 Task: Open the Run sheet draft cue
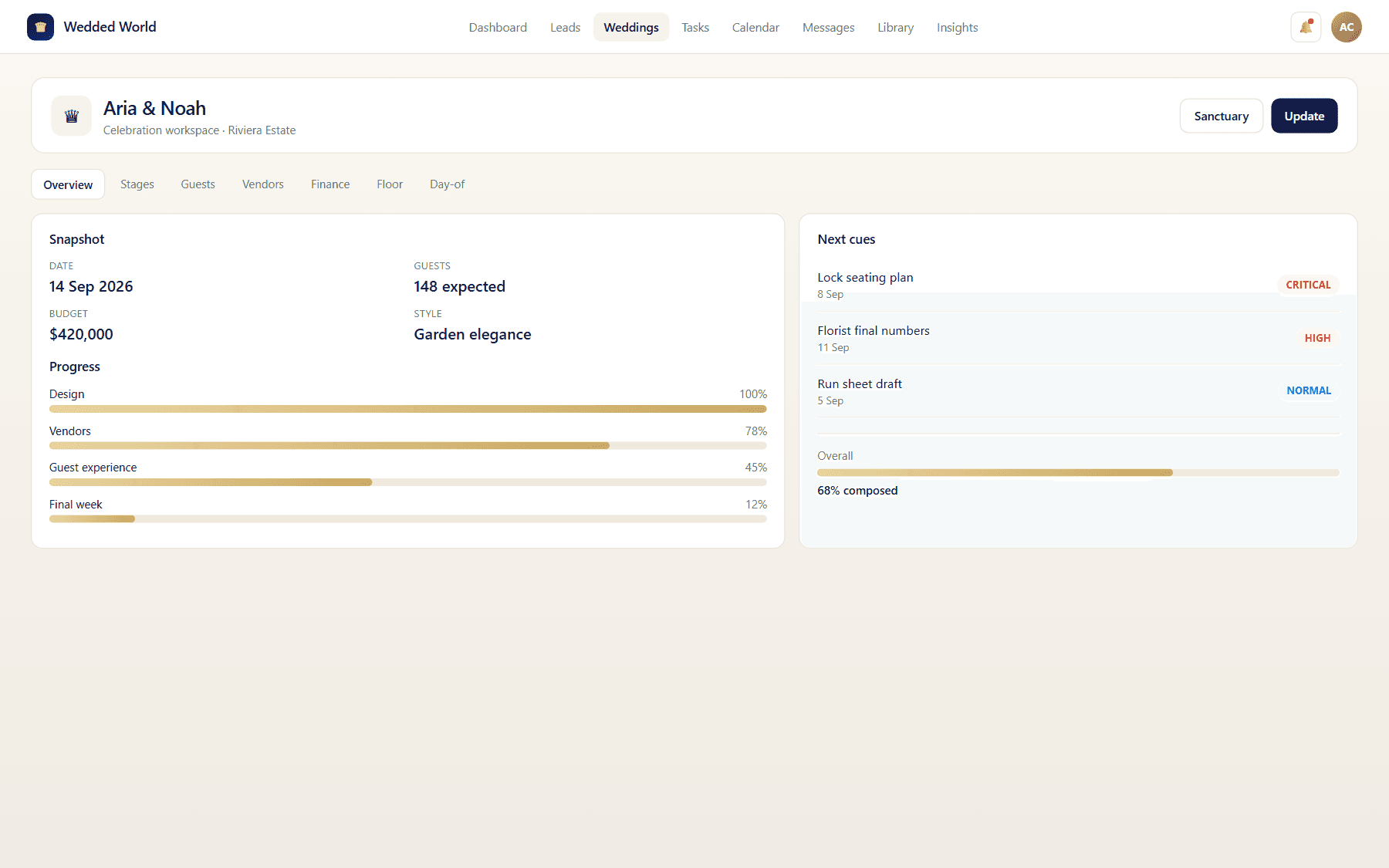tap(1078, 391)
